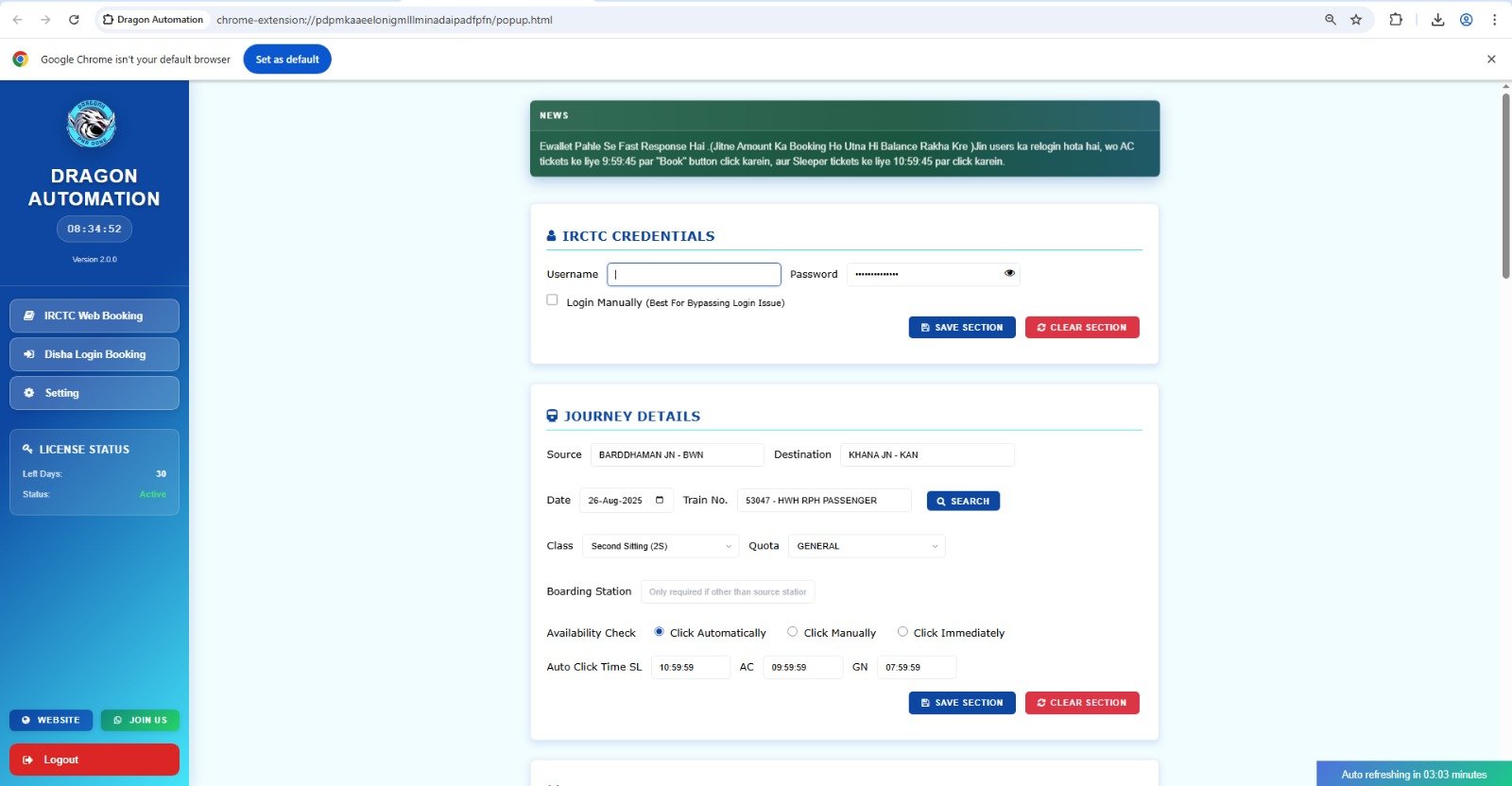Open the Class dropdown
This screenshot has width=1512, height=786.
coord(660,546)
